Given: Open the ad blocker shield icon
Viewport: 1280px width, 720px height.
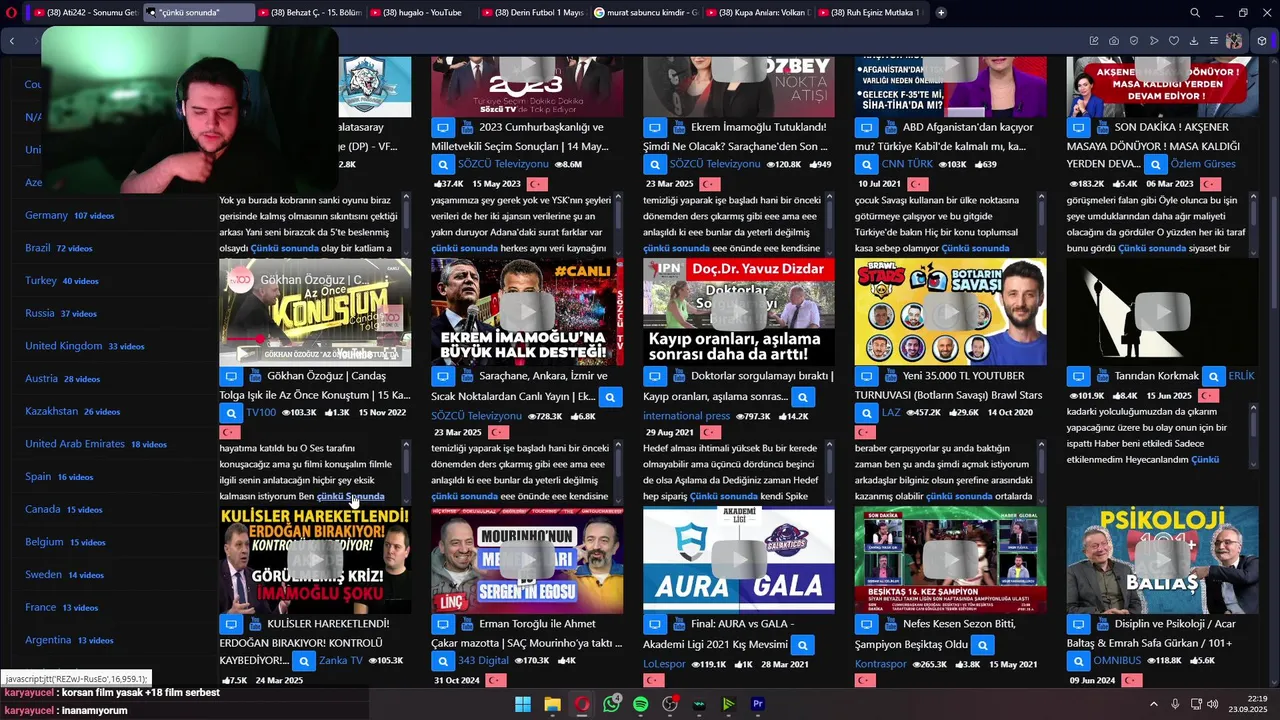Looking at the screenshot, I should [1134, 41].
